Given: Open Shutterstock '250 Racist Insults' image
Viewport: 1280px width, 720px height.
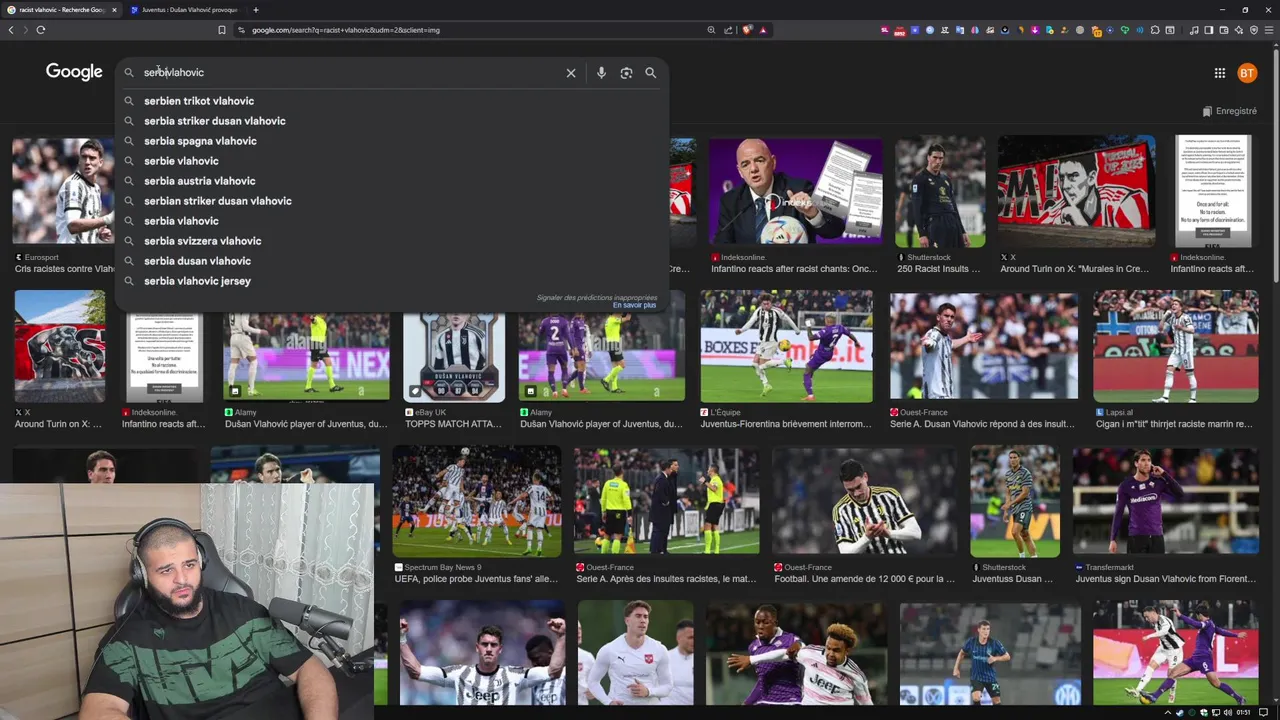Looking at the screenshot, I should [940, 191].
